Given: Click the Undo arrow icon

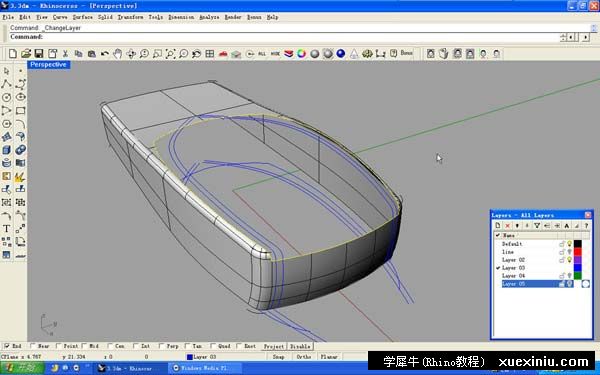Looking at the screenshot, I should pyautogui.click(x=104, y=54).
